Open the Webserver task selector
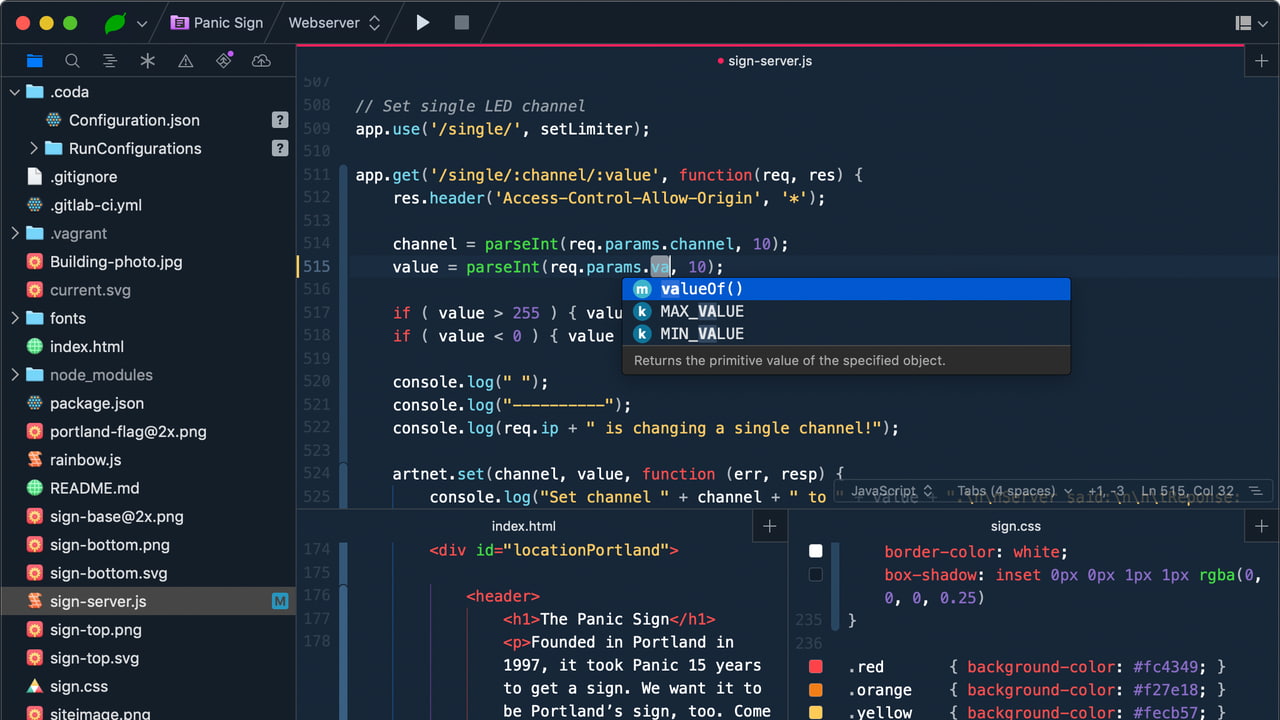 tap(334, 22)
